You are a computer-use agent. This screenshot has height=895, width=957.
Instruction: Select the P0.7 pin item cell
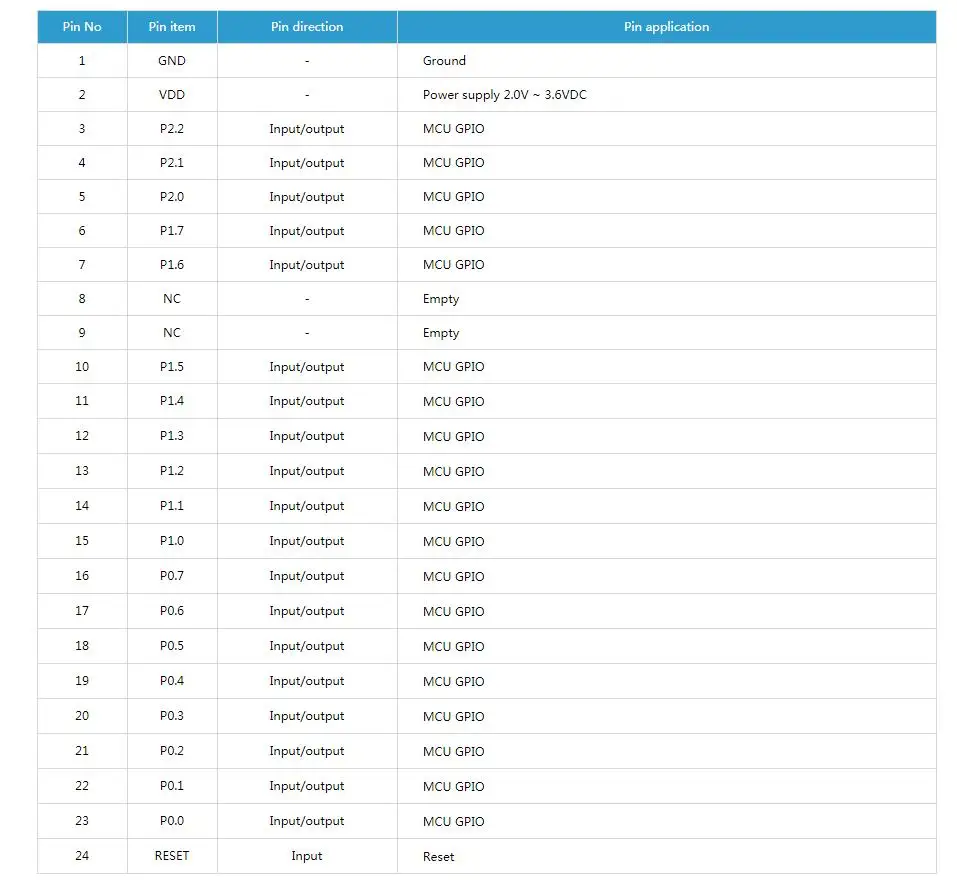point(172,576)
